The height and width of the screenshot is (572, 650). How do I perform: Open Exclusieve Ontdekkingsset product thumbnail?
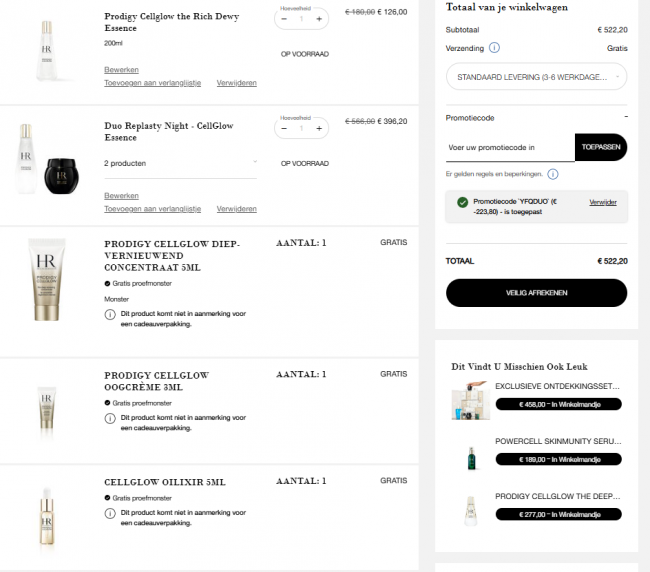[471, 400]
